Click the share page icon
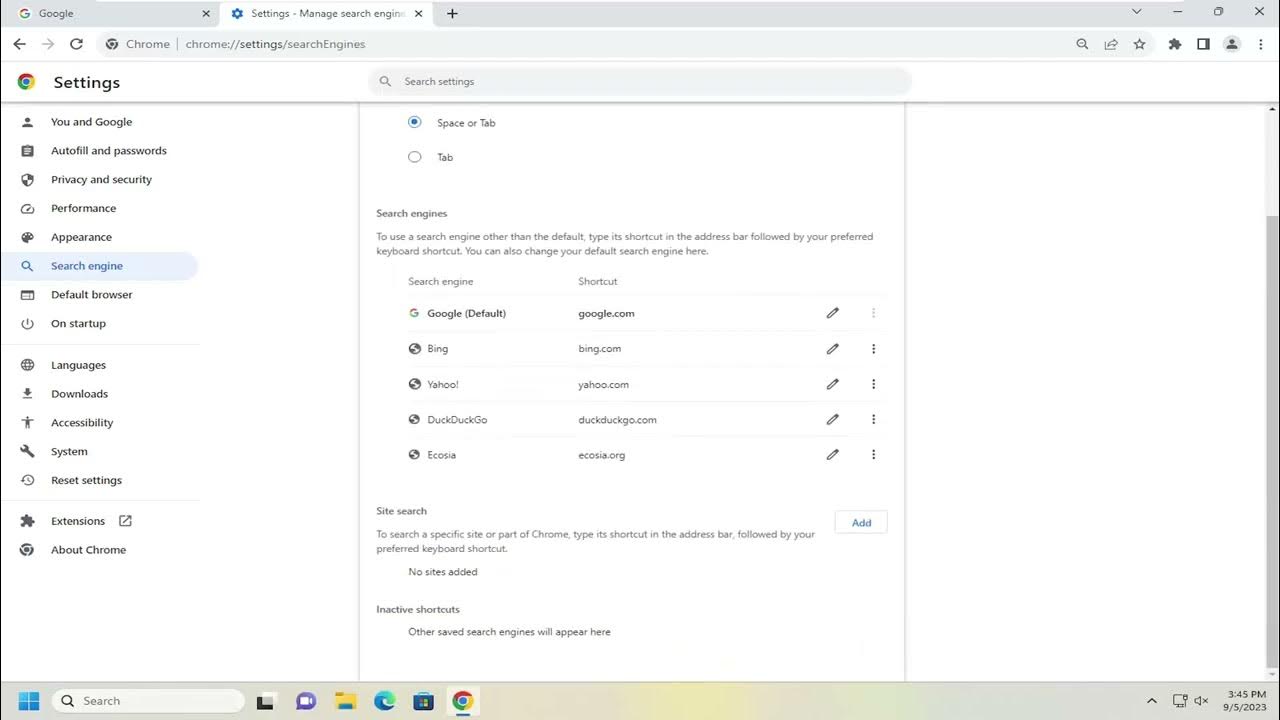 click(x=1111, y=44)
